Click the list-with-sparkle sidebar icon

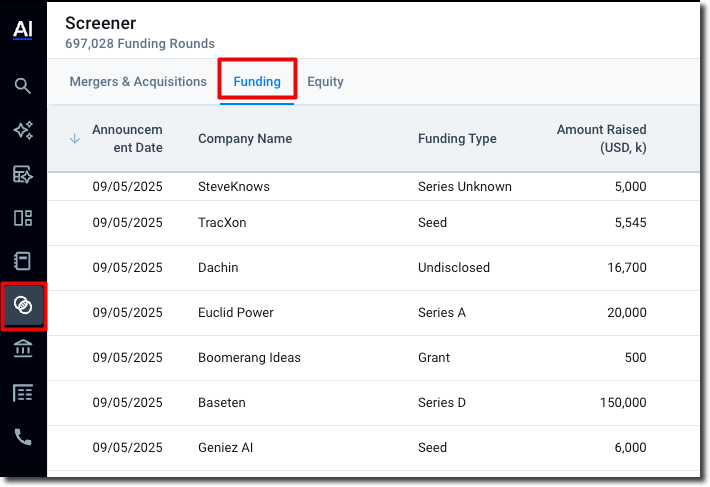[23, 174]
